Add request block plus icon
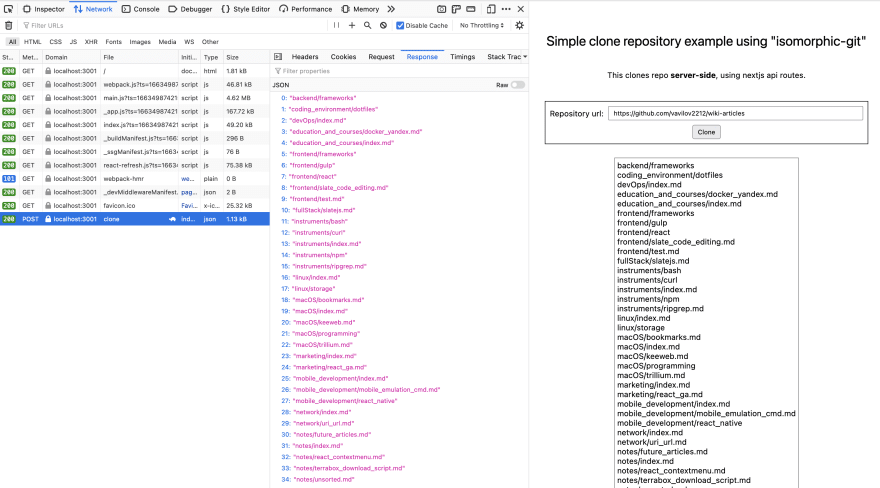This screenshot has width=880, height=488. (352, 25)
